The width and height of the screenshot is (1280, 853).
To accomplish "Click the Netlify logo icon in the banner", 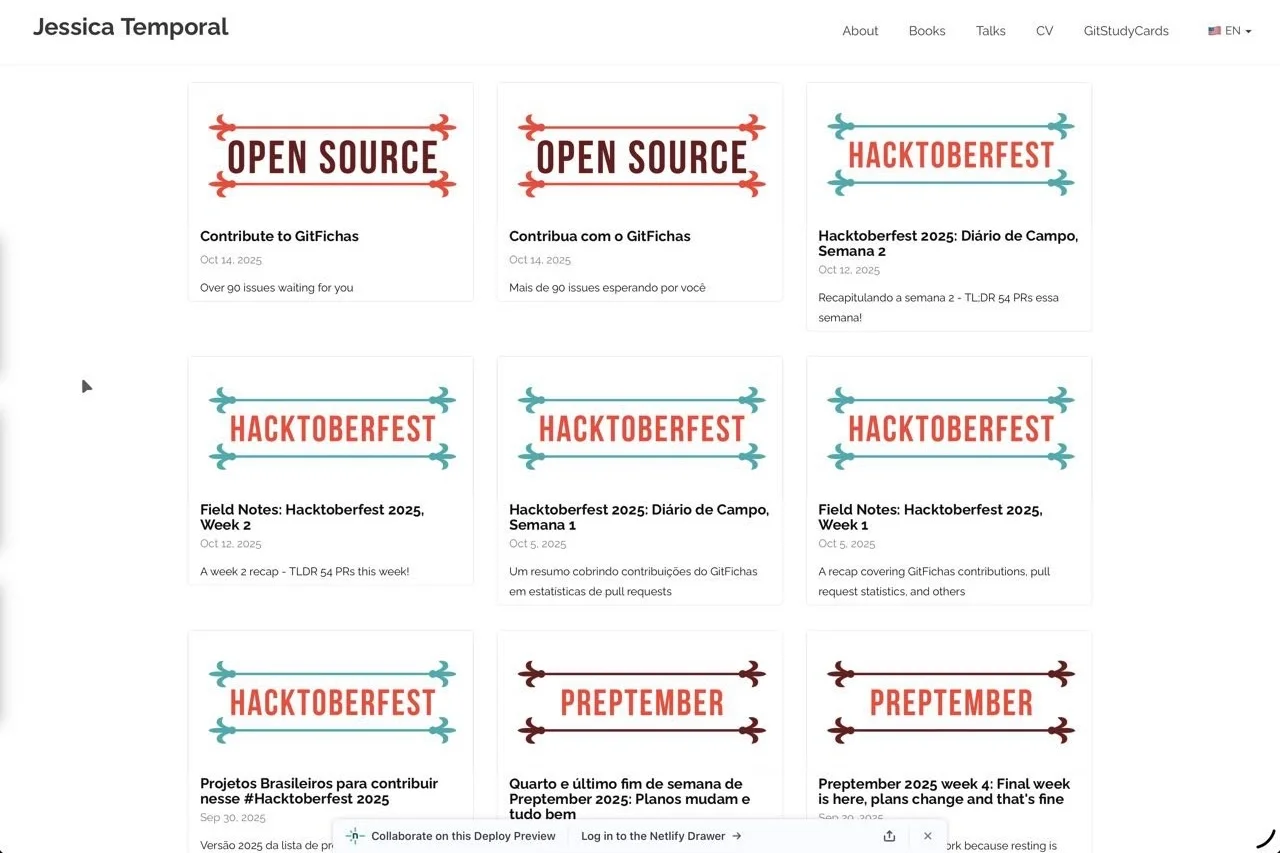I will pyautogui.click(x=353, y=835).
